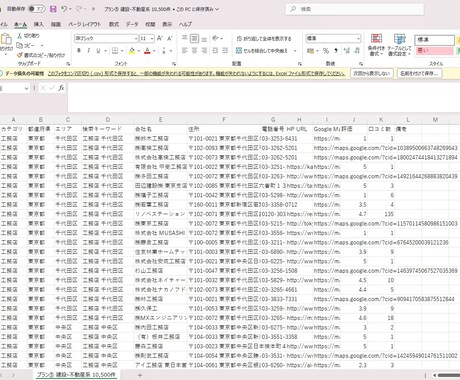Open the merge cells dropdown arrow
This screenshot has height=380, width=460.
(295, 51)
